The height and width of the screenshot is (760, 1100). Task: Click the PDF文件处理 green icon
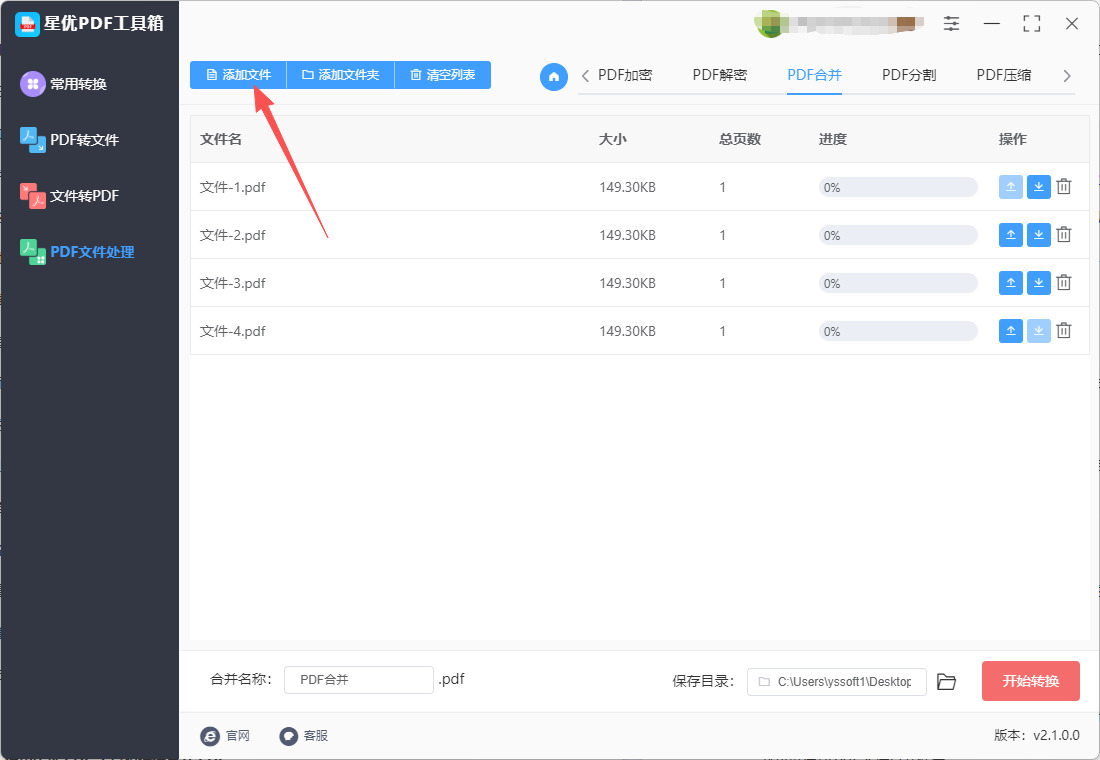point(32,252)
